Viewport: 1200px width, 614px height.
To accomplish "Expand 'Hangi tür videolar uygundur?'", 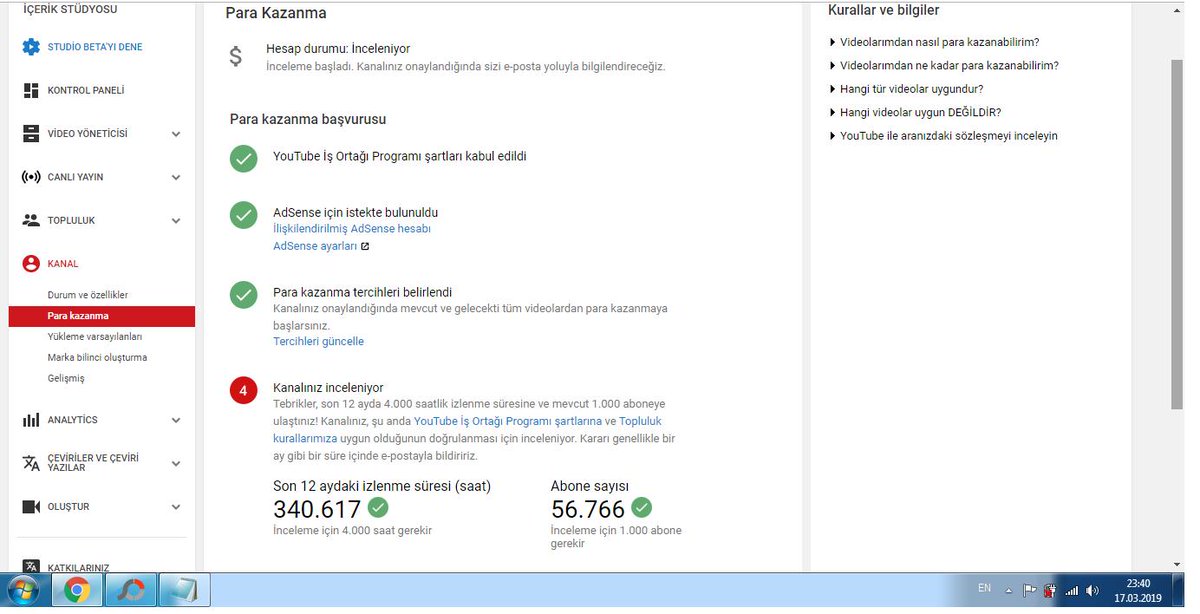I will (906, 89).
